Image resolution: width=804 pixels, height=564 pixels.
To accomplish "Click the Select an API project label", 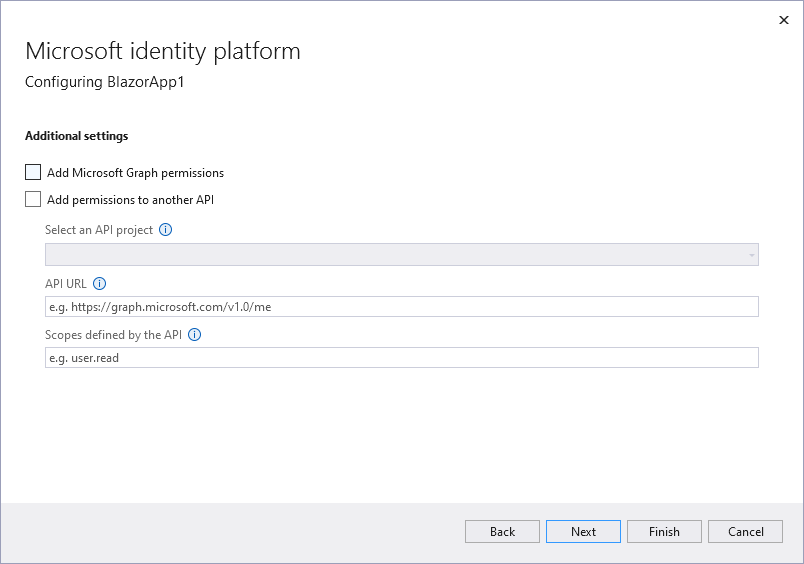I will (99, 230).
